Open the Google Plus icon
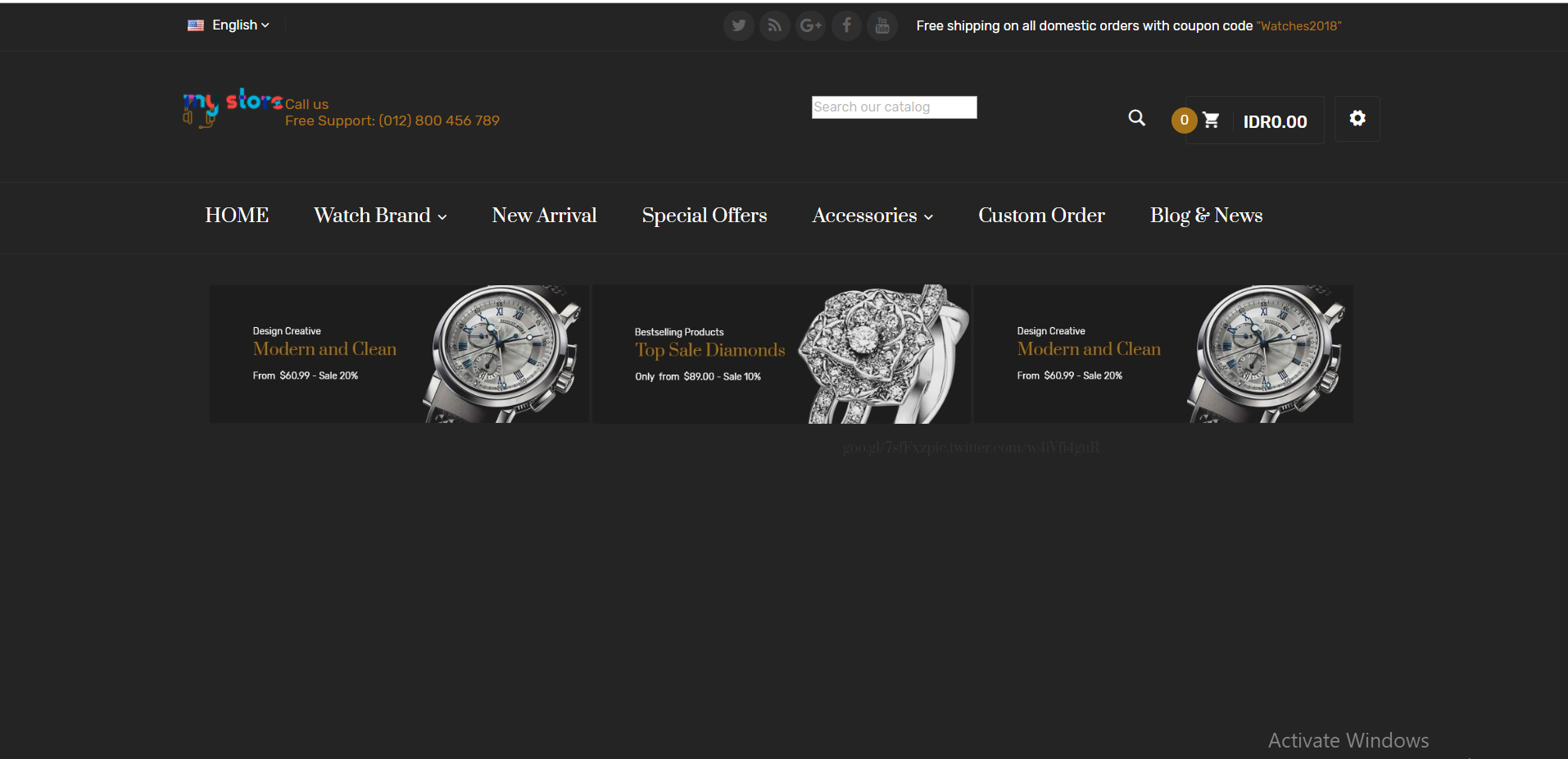Viewport: 1568px width, 759px height. point(810,25)
